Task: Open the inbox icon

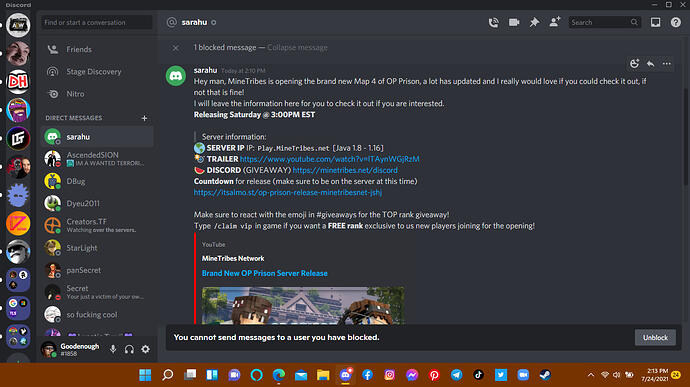Action: coord(655,22)
